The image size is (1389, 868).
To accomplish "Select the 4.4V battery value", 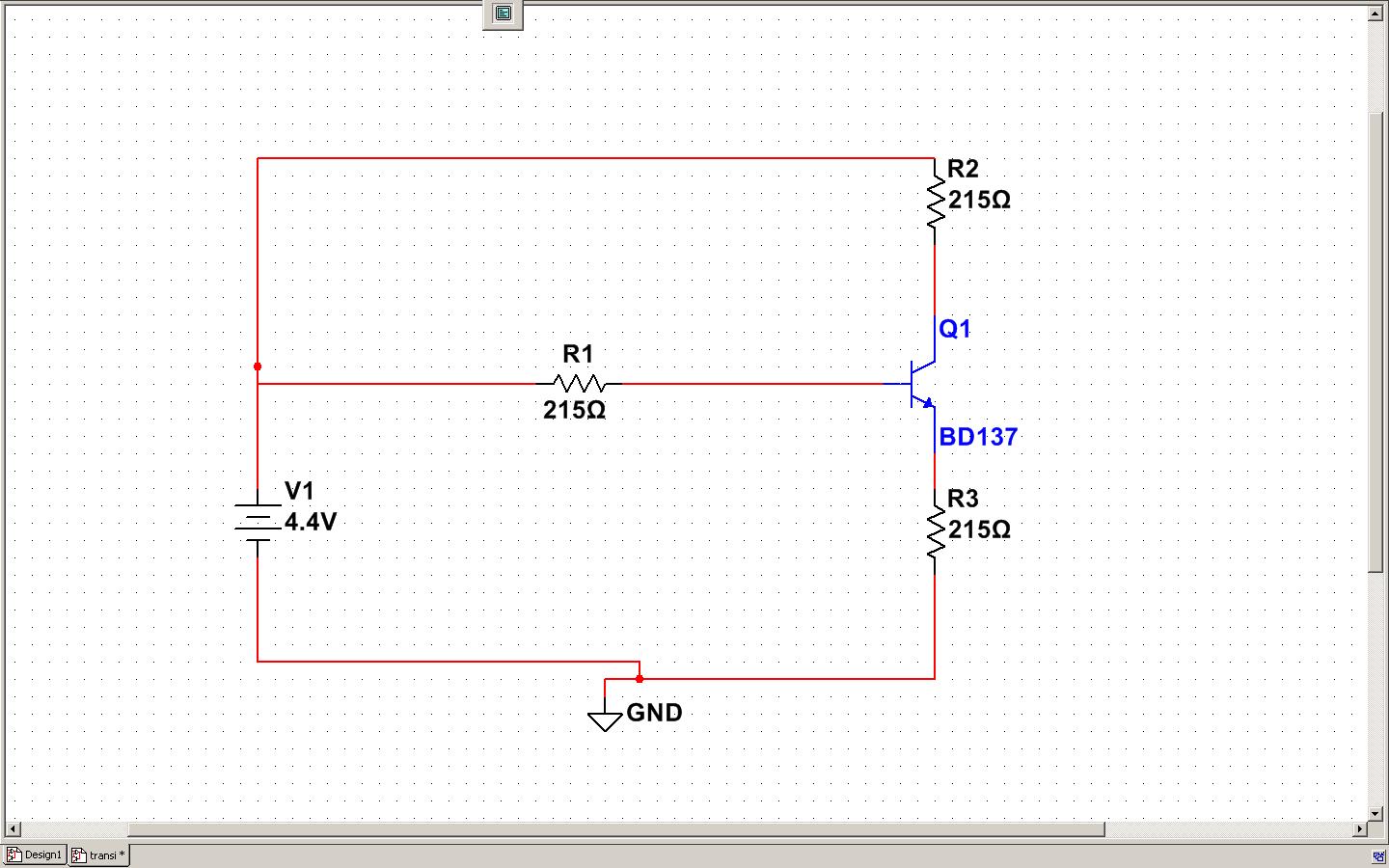I will tap(311, 522).
